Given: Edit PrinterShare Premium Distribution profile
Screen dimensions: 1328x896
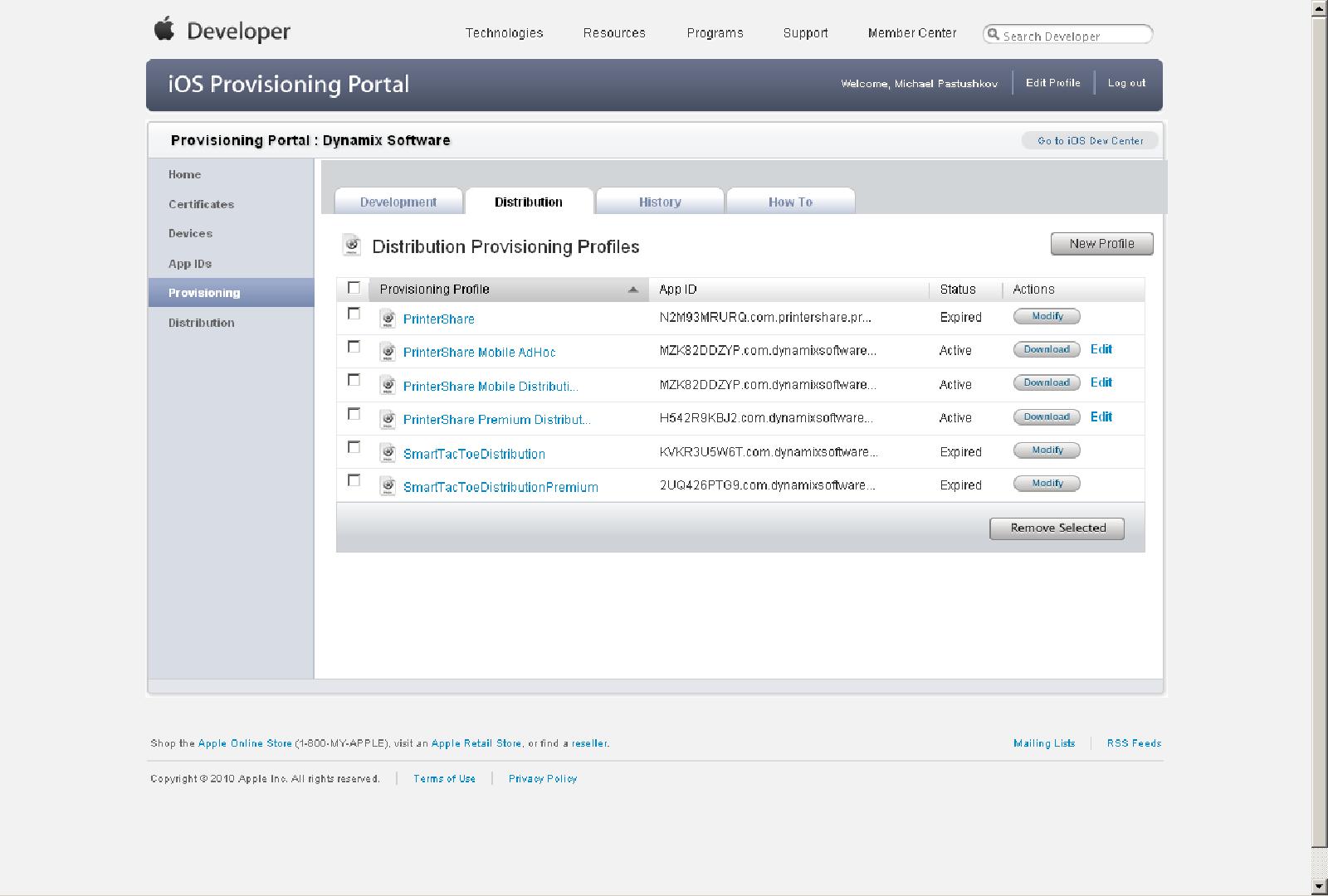Looking at the screenshot, I should pyautogui.click(x=1101, y=416).
